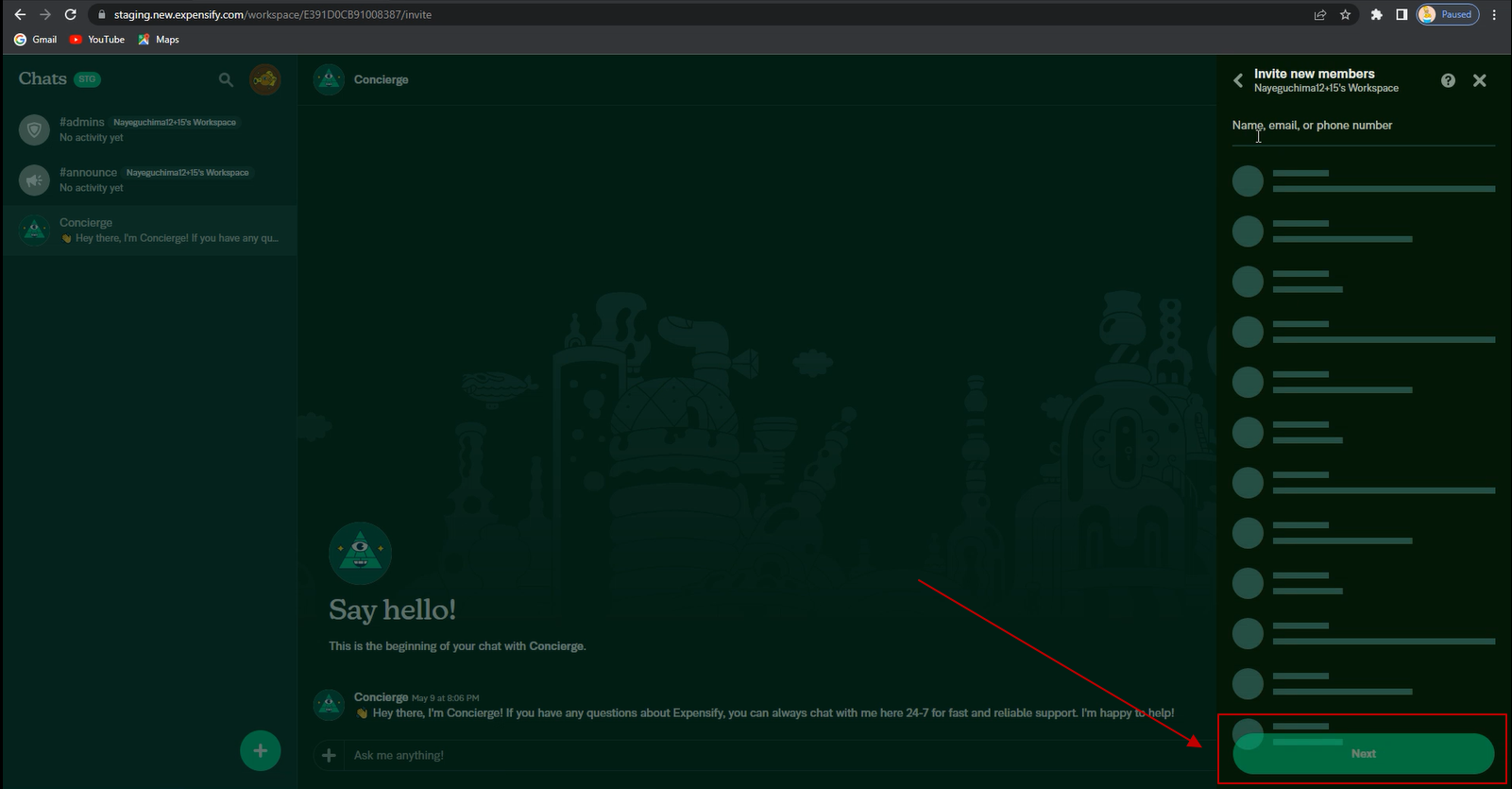This screenshot has width=1512, height=789.
Task: Click the site lock icon in address bar
Action: point(102,15)
